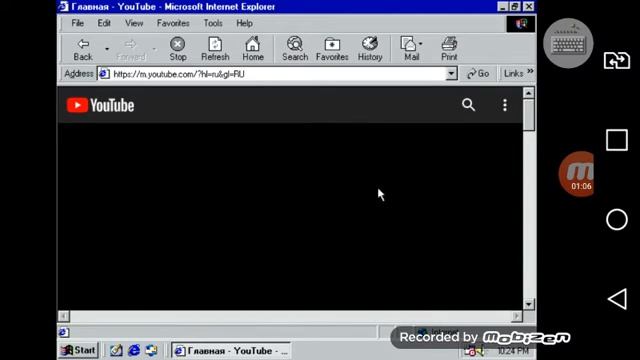640x360 pixels.
Task: Click the vertical scrollbar down arrow
Action: [x=529, y=304]
